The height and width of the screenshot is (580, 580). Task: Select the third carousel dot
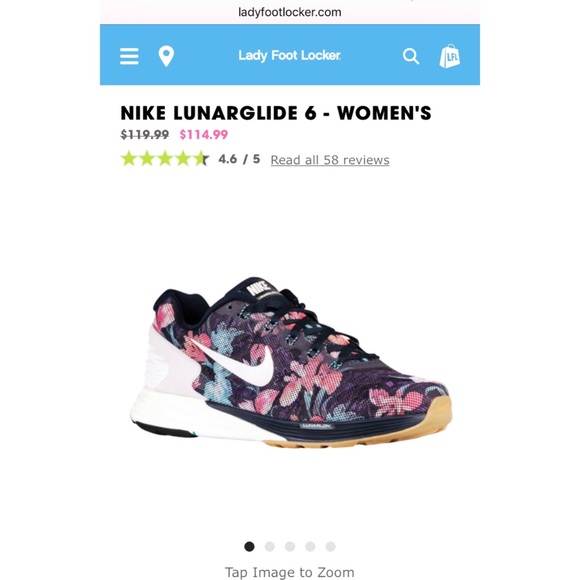tap(290, 546)
